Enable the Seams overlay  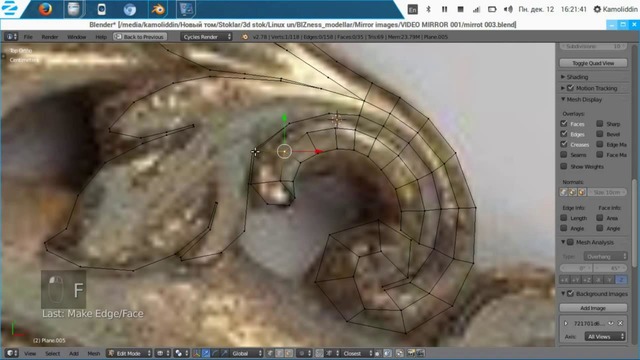click(x=564, y=155)
